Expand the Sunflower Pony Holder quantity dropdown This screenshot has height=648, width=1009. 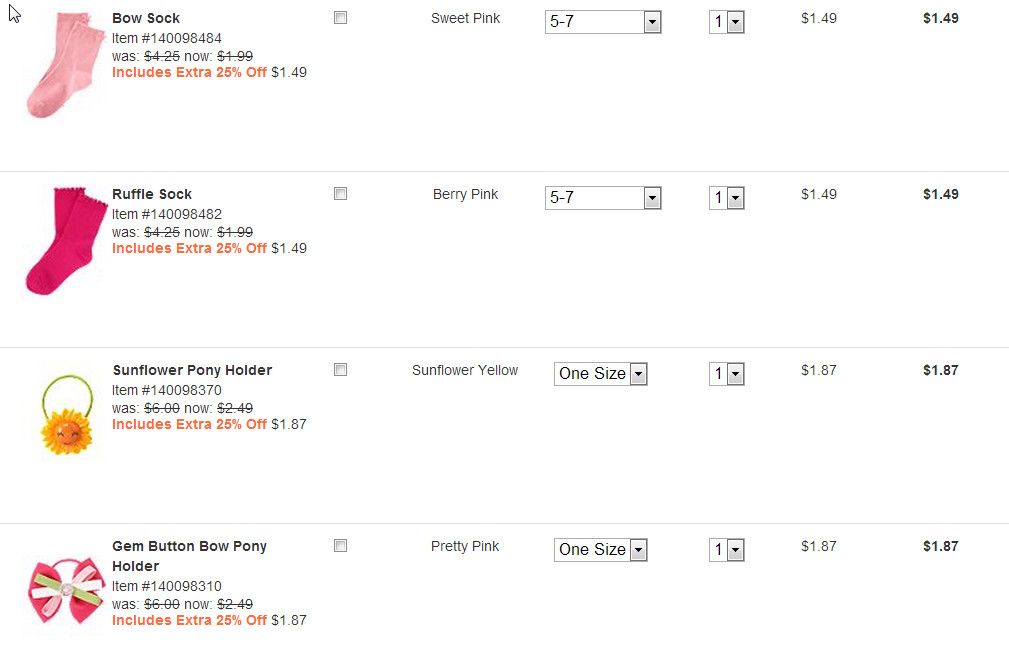[727, 374]
